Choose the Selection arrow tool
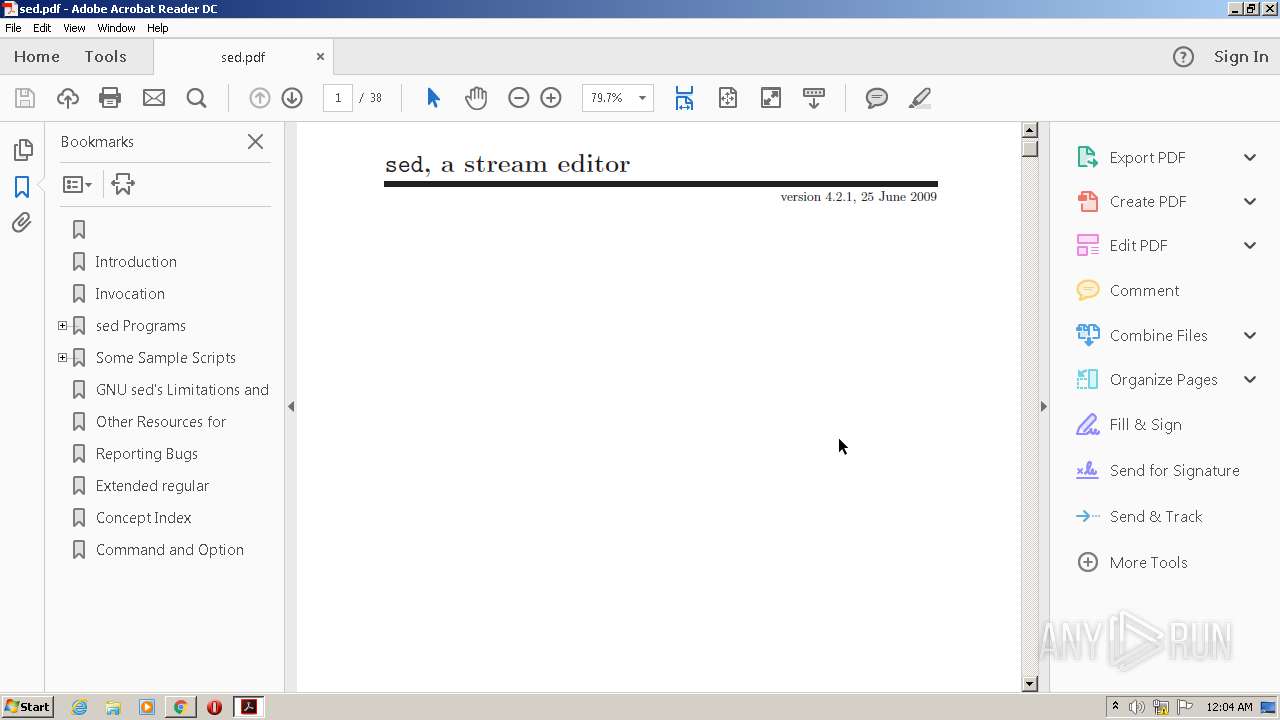1280x720 pixels. pyautogui.click(x=433, y=98)
